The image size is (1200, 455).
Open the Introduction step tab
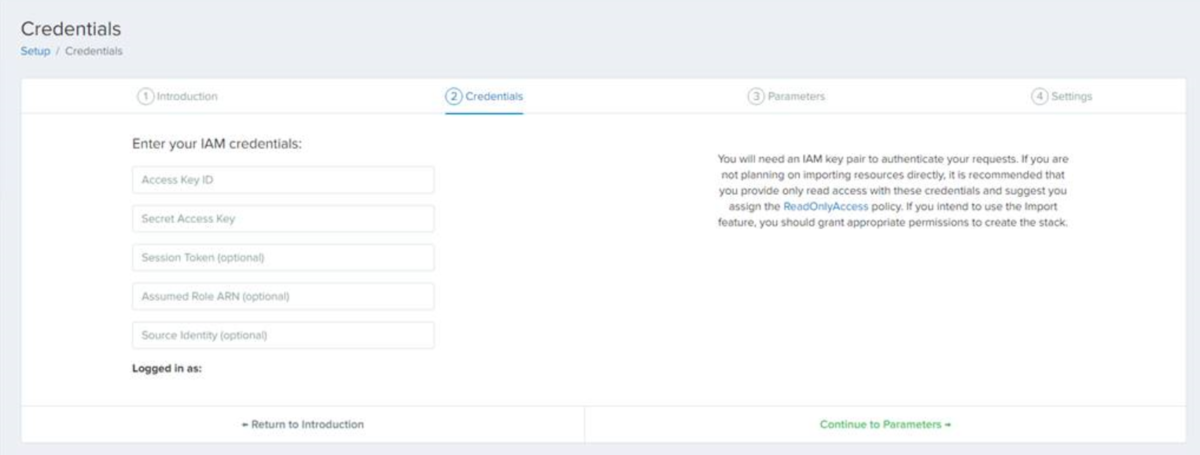(x=177, y=97)
